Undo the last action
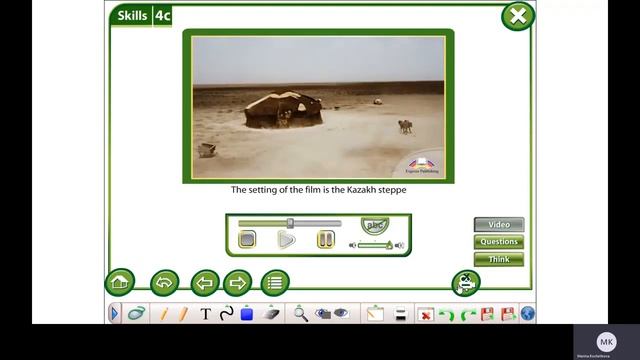The image size is (640, 360). click(x=446, y=314)
